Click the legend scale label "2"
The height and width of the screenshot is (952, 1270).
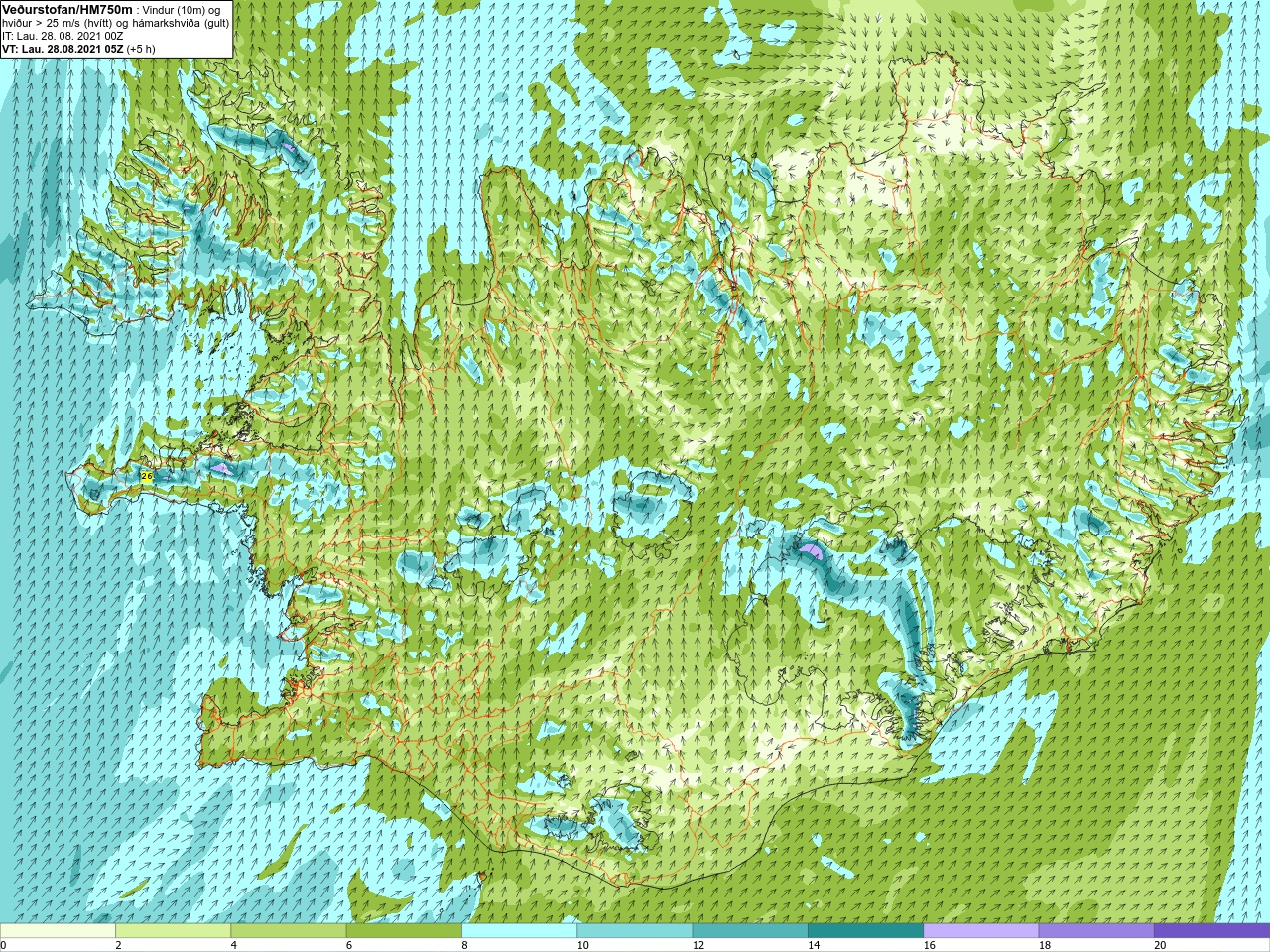tap(118, 945)
